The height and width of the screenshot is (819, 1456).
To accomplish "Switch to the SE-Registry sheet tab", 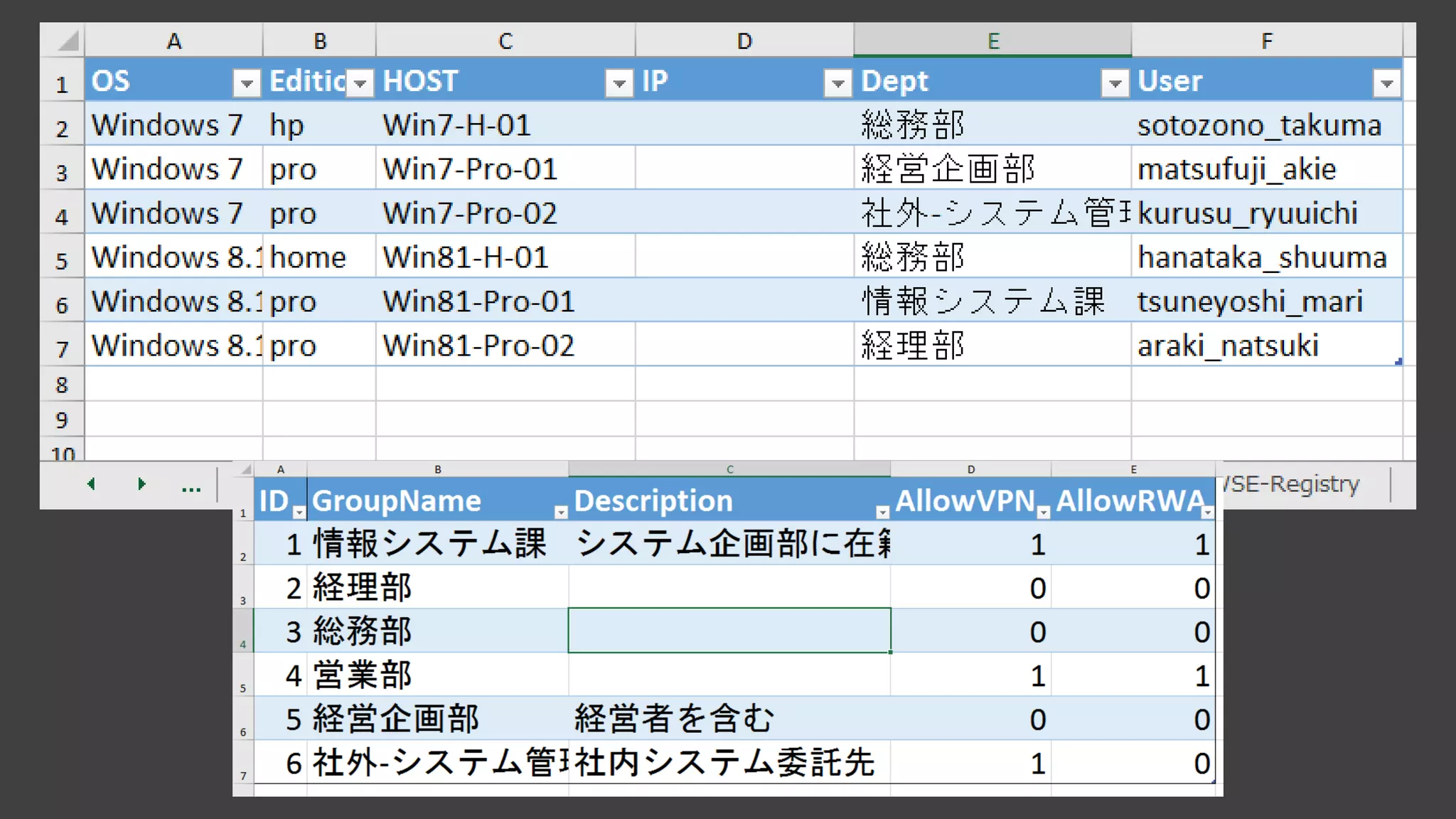I will (1292, 484).
